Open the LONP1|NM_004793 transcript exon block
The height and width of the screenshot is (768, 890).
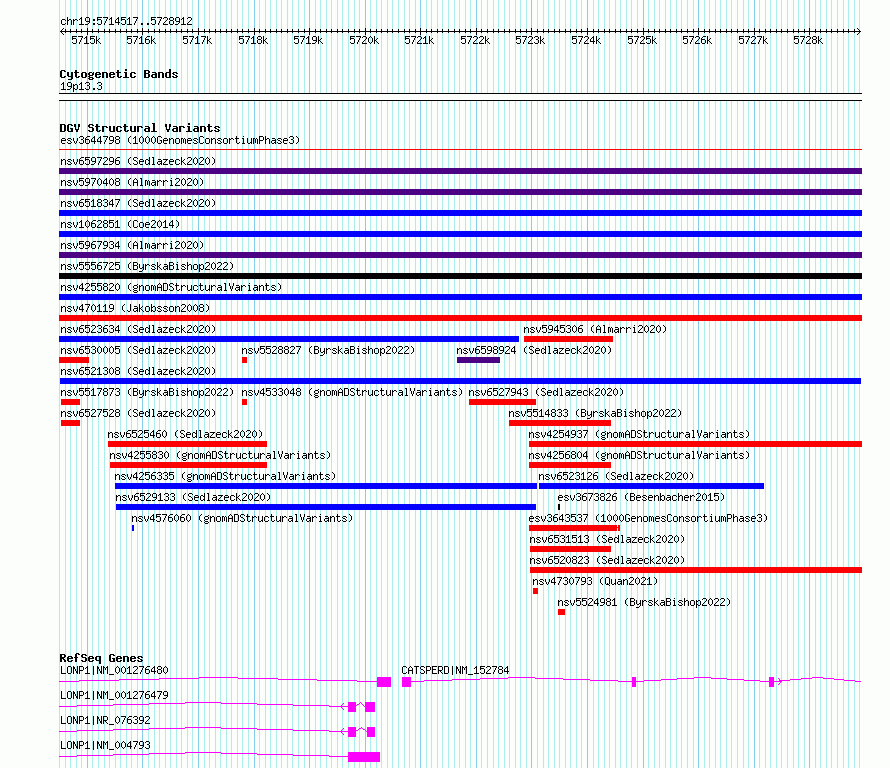pos(364,757)
